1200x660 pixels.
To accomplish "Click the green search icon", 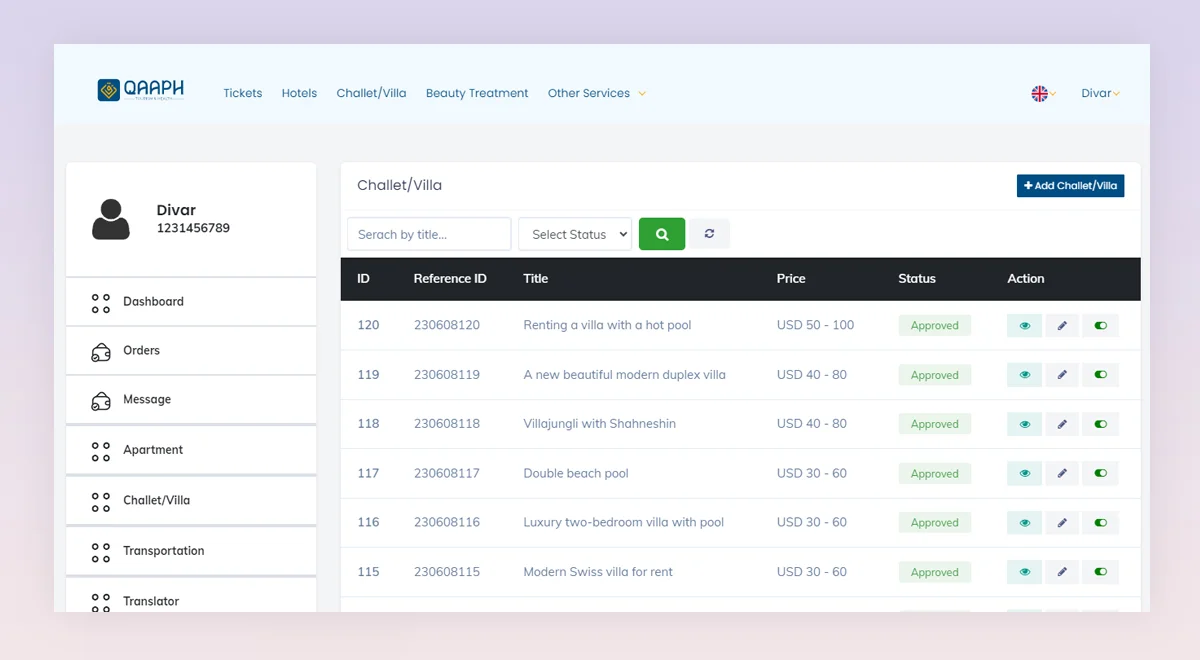I will (x=661, y=233).
